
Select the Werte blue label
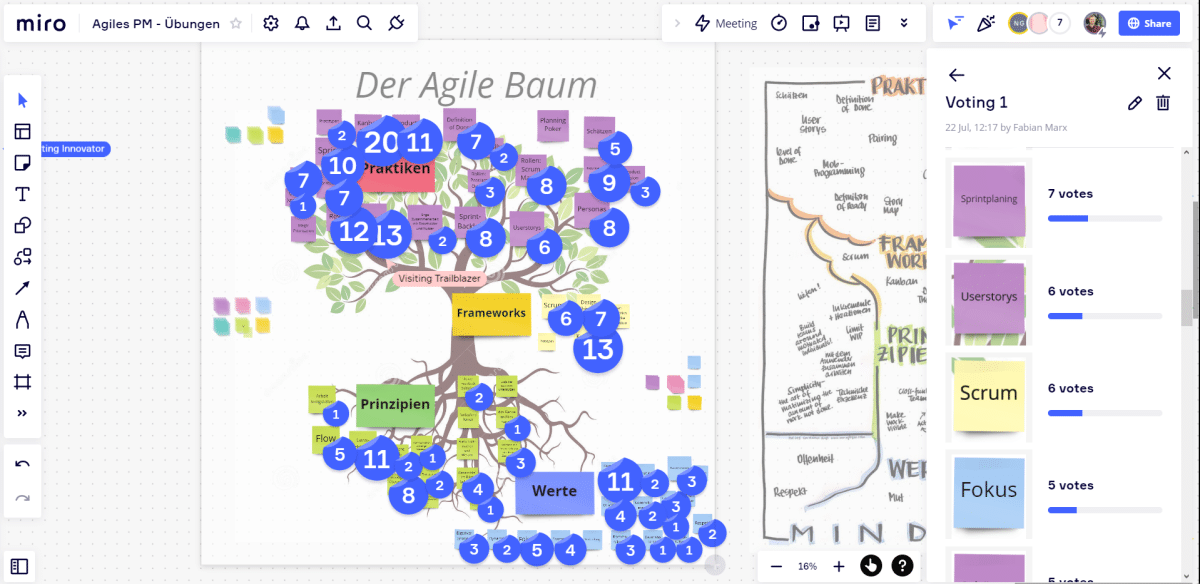[555, 491]
